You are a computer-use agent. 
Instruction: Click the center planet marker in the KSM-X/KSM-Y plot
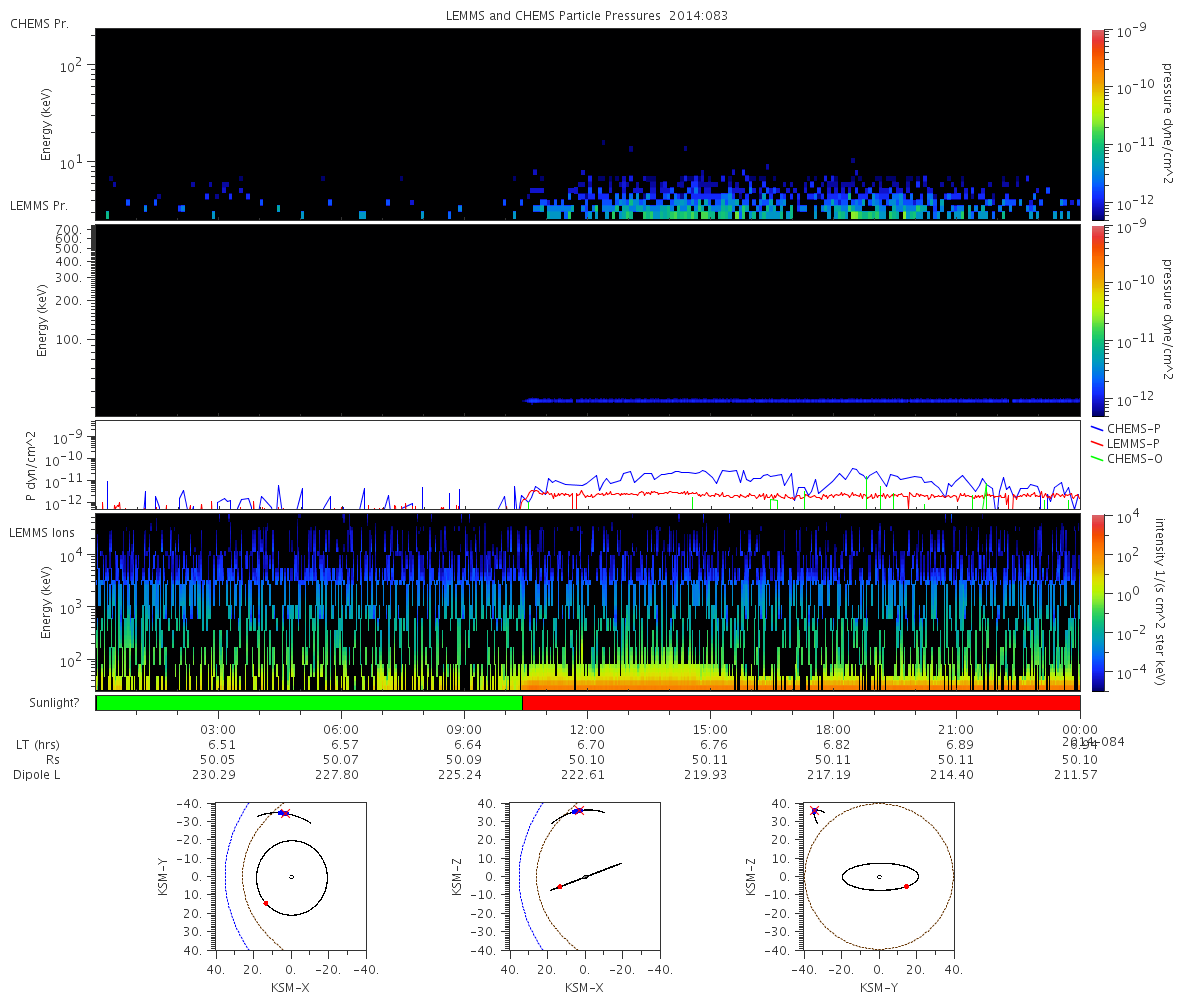click(291, 877)
